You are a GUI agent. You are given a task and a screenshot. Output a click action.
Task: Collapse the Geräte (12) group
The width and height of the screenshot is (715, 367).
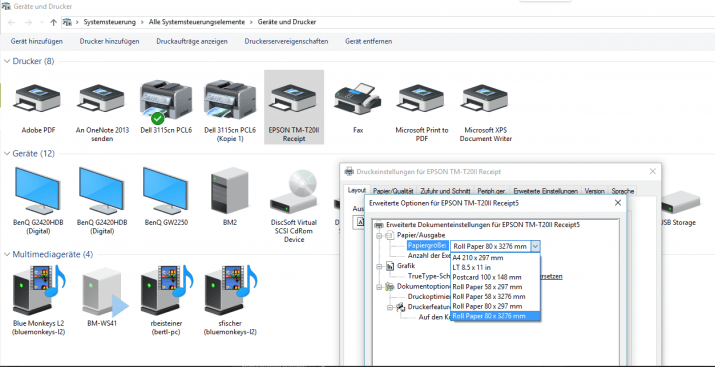click(7, 154)
